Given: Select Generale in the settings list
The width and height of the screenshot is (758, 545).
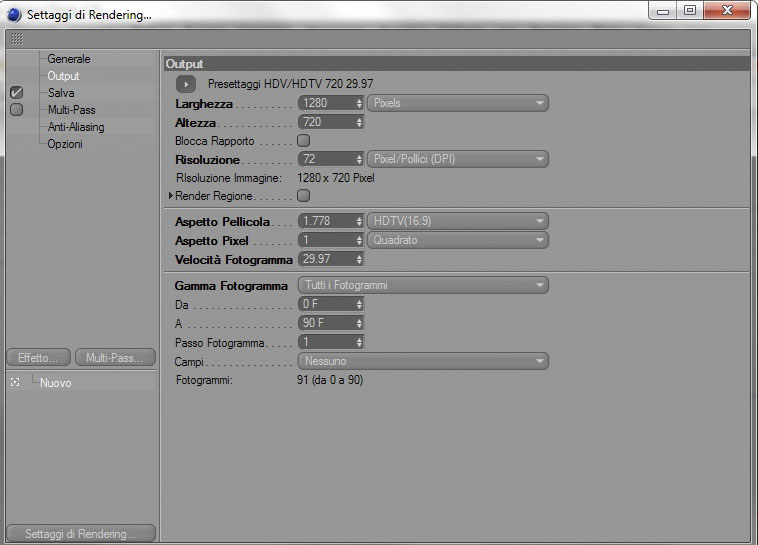Looking at the screenshot, I should (x=69, y=59).
